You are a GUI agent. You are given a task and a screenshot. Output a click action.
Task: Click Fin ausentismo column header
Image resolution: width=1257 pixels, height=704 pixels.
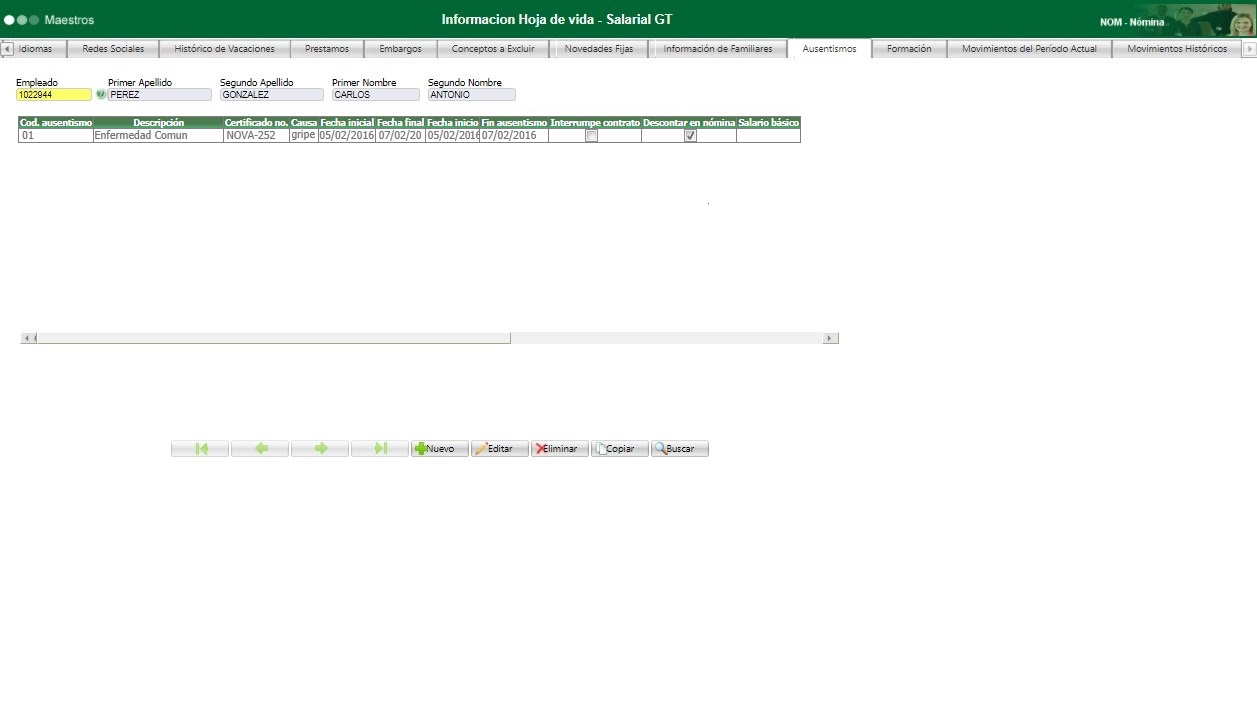514,122
